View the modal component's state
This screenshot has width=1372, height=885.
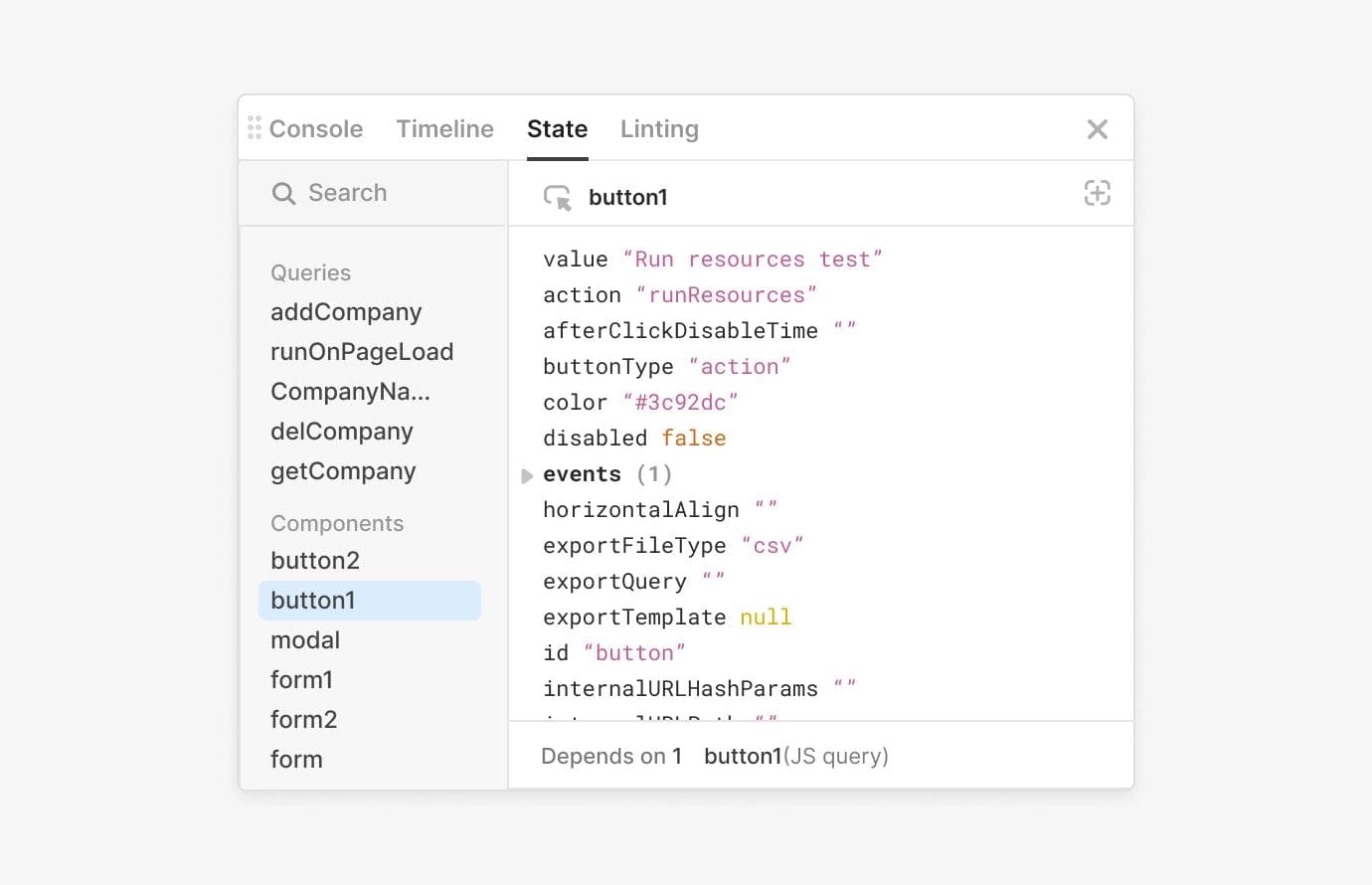point(305,639)
